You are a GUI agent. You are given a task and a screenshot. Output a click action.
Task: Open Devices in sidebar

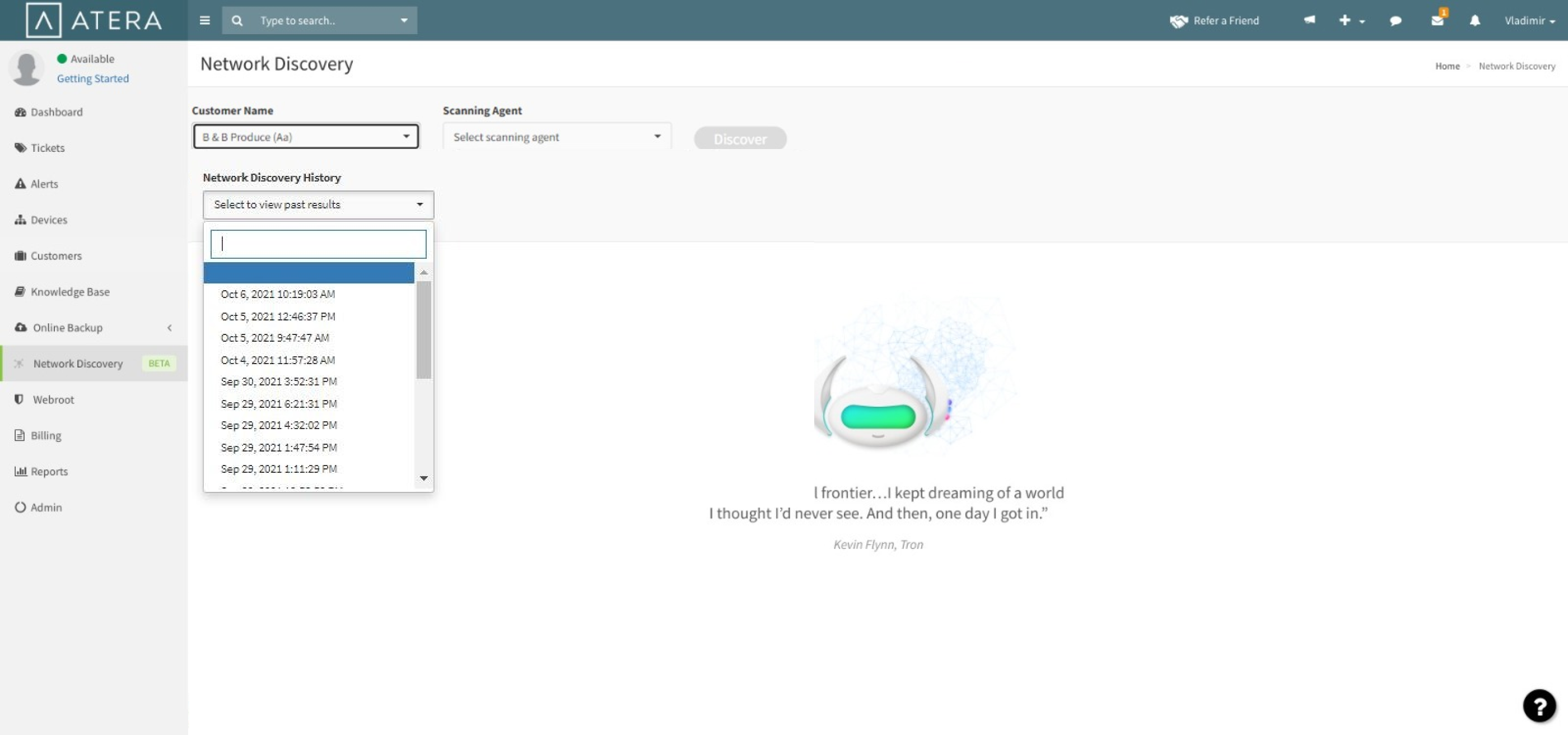click(49, 219)
